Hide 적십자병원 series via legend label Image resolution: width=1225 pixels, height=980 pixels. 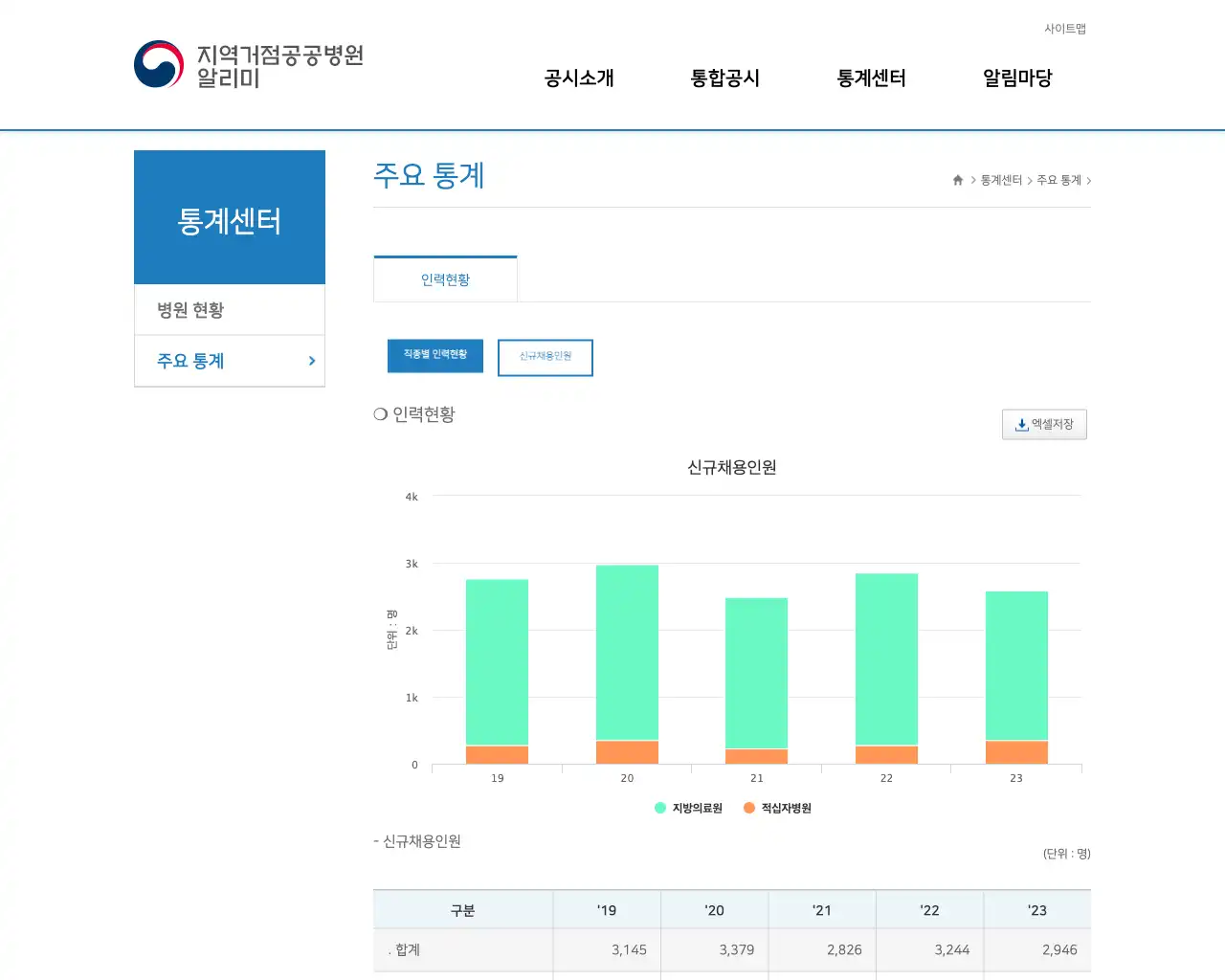787,808
